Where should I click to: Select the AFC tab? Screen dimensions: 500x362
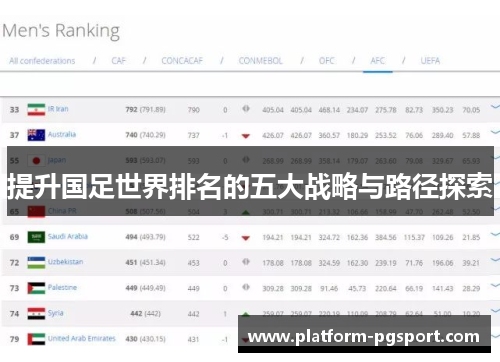[x=378, y=61]
